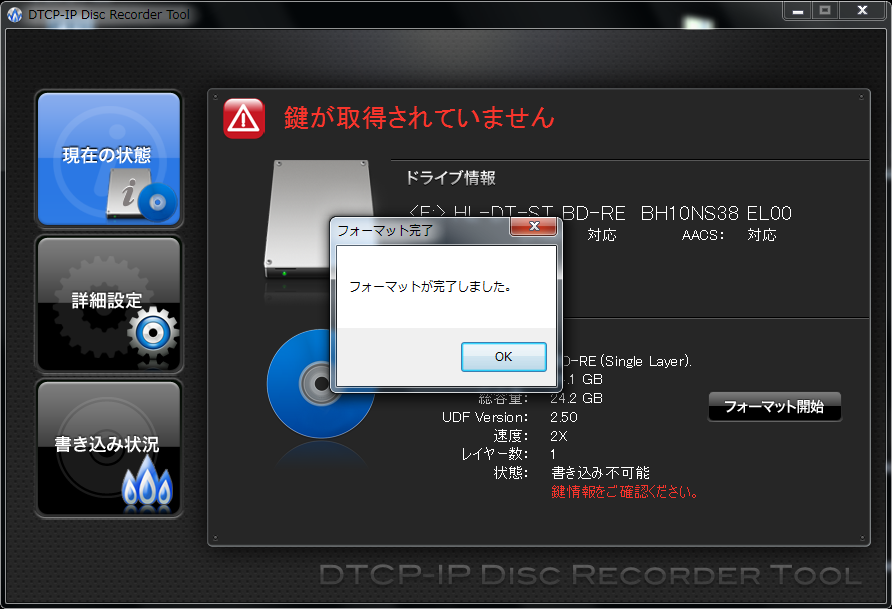This screenshot has height=609, width=892.
Task: Close the フォーマット完了 dialog with the red X
Action: pyautogui.click(x=534, y=226)
